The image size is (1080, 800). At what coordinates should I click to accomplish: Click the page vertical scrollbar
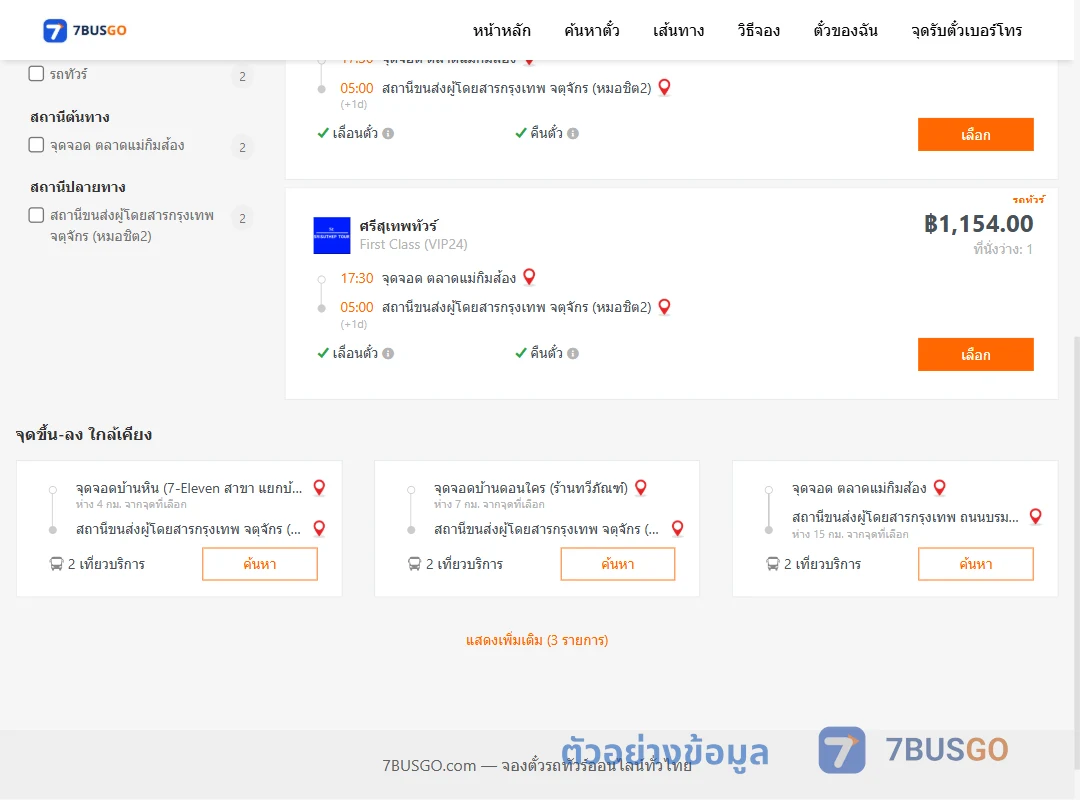point(1075,551)
